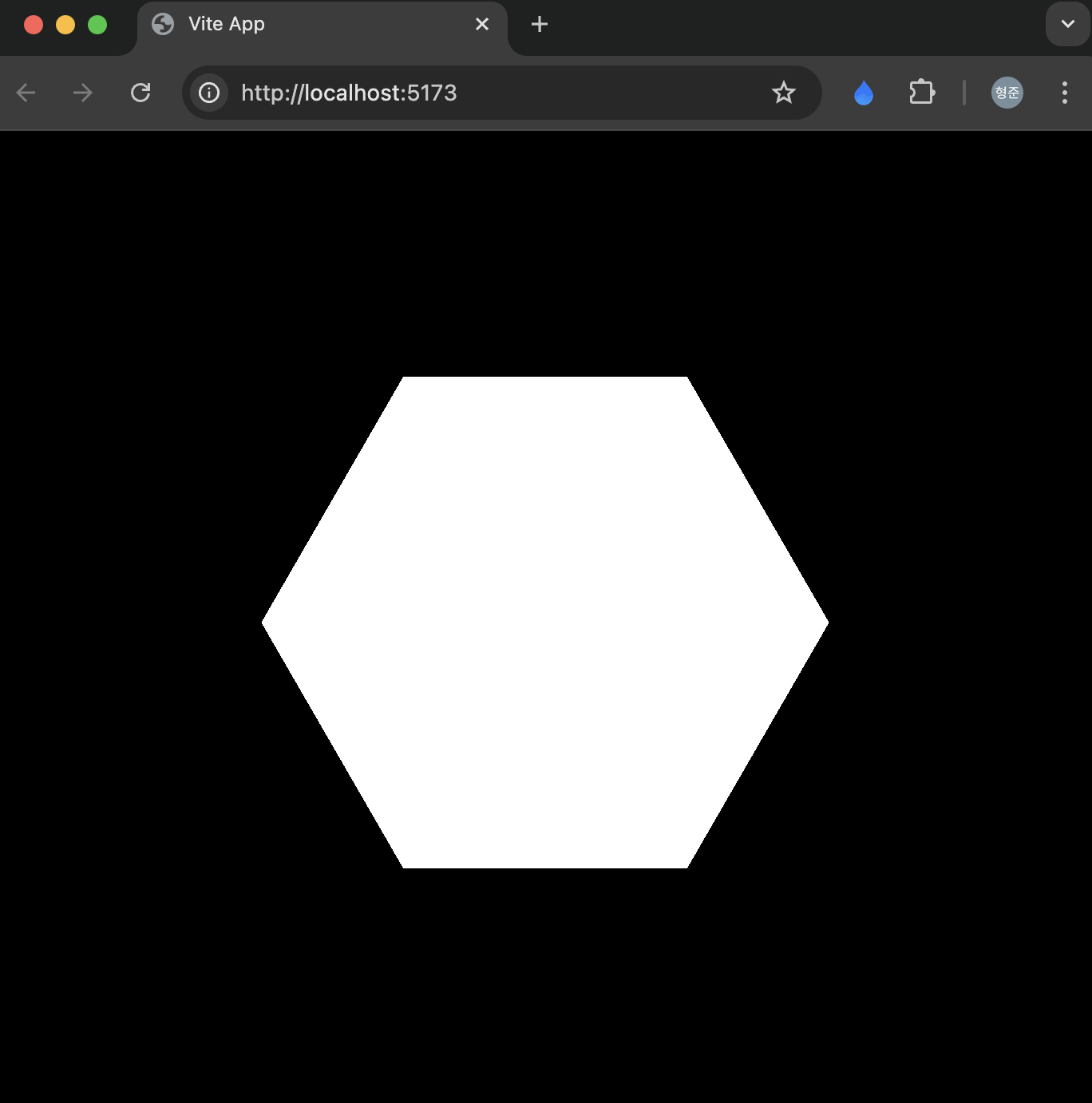Screen dimensions: 1092x1103
Task: View site information for localhost
Action: click(x=209, y=93)
